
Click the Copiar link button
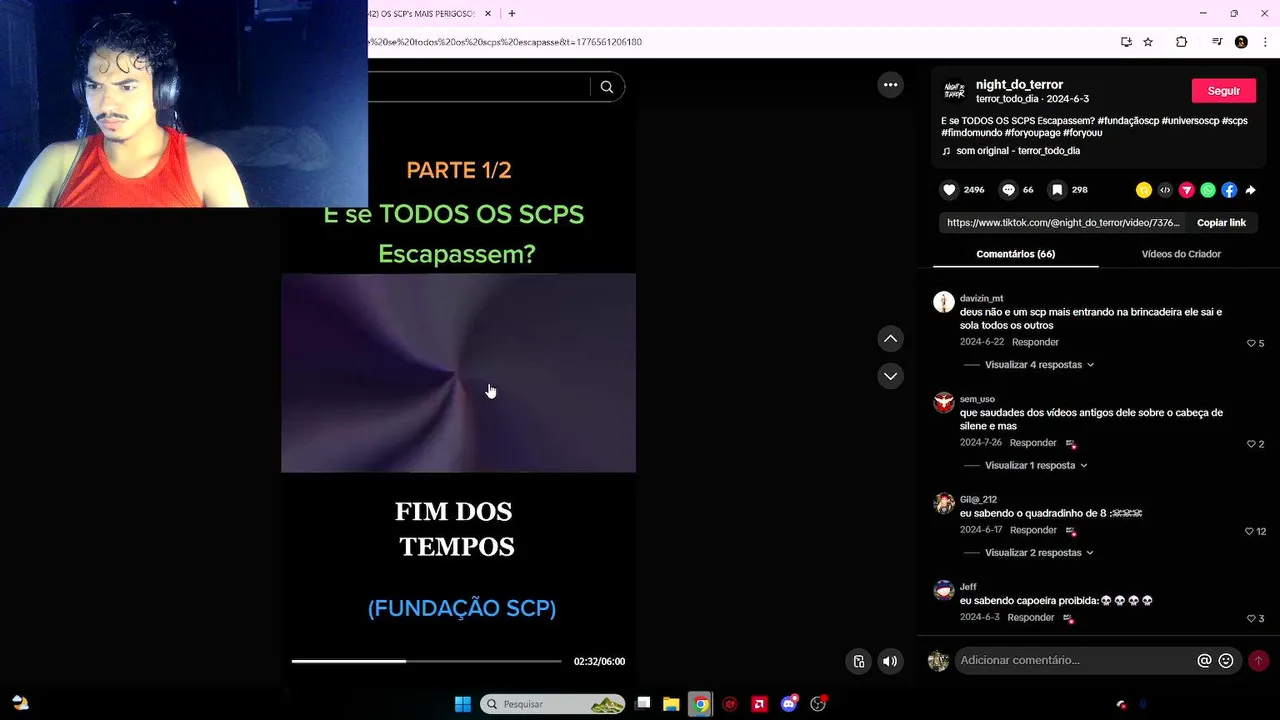click(1221, 223)
